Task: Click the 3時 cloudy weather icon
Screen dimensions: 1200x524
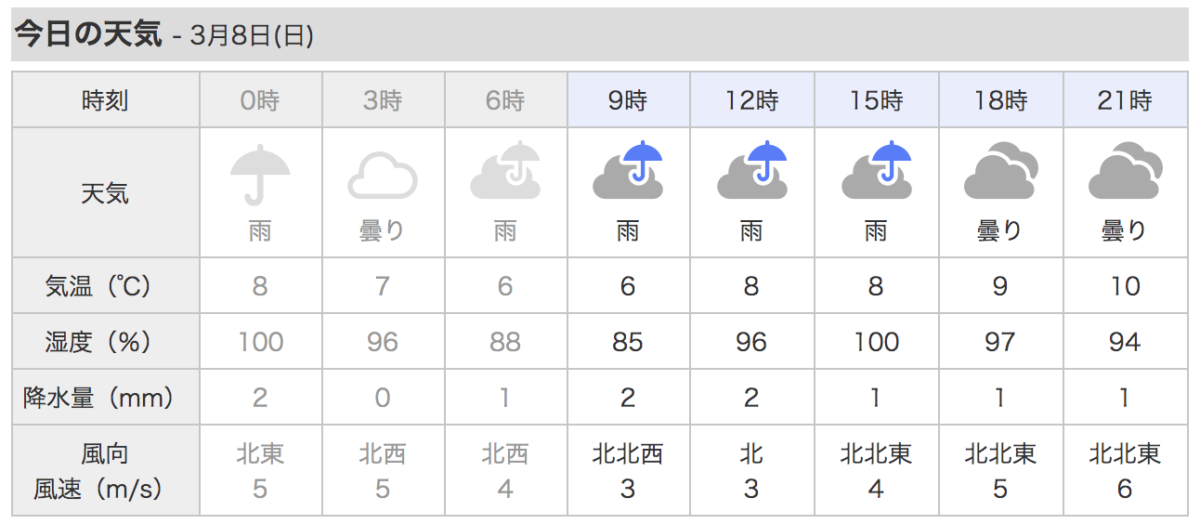Action: (x=382, y=176)
